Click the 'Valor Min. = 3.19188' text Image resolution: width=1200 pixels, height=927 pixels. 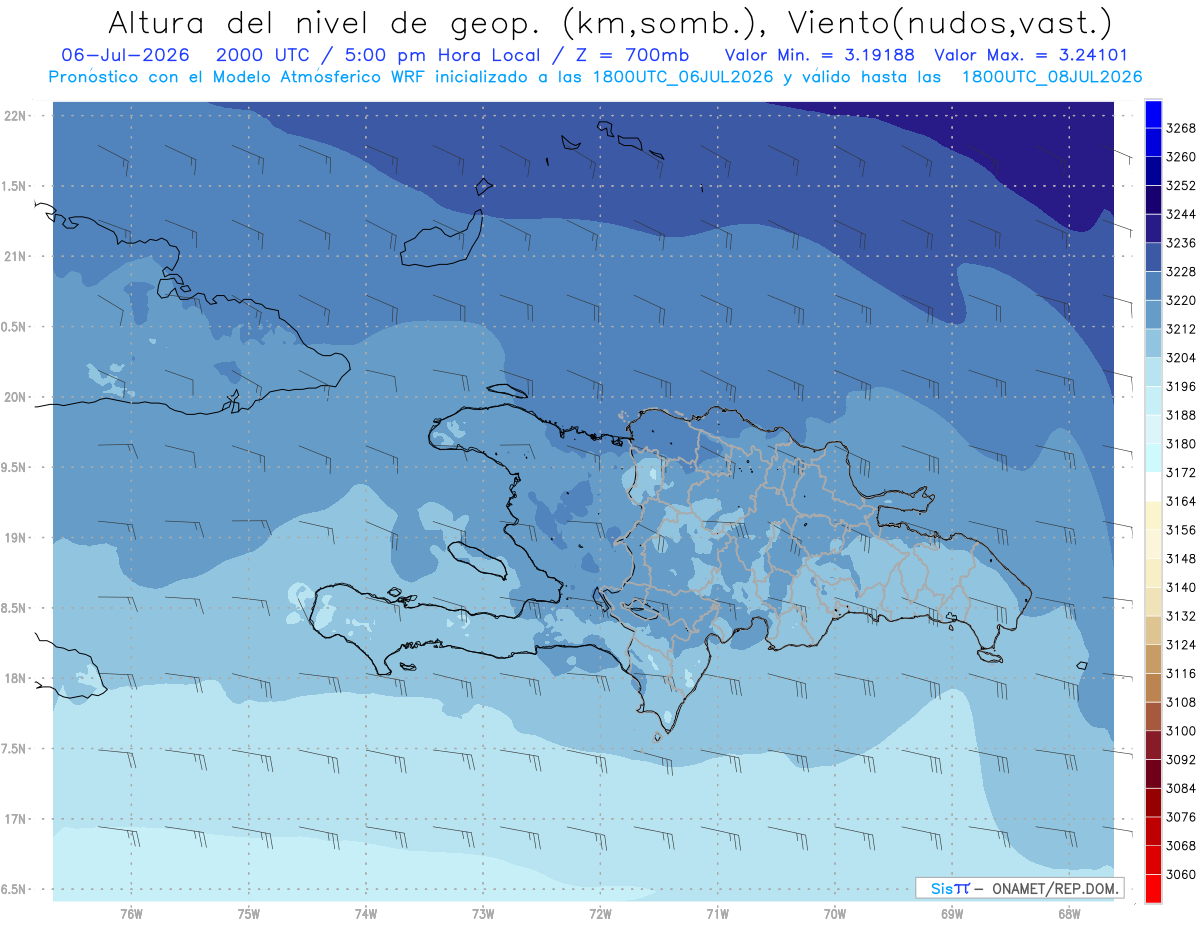point(822,55)
